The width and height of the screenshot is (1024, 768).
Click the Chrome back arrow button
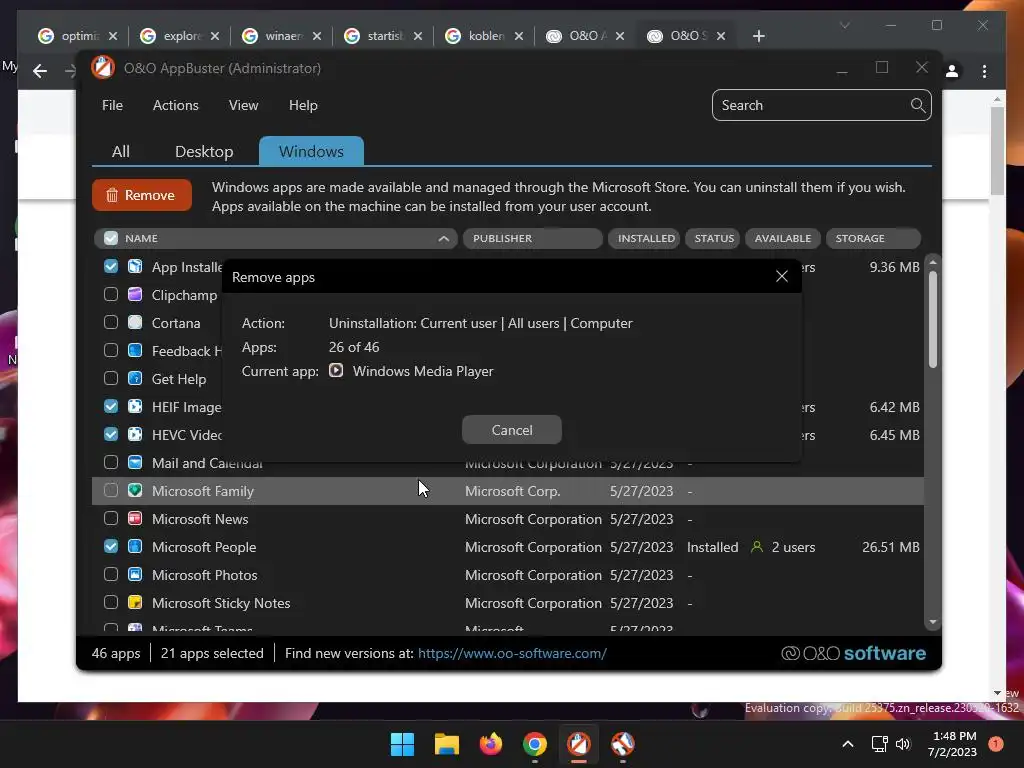pyautogui.click(x=40, y=71)
